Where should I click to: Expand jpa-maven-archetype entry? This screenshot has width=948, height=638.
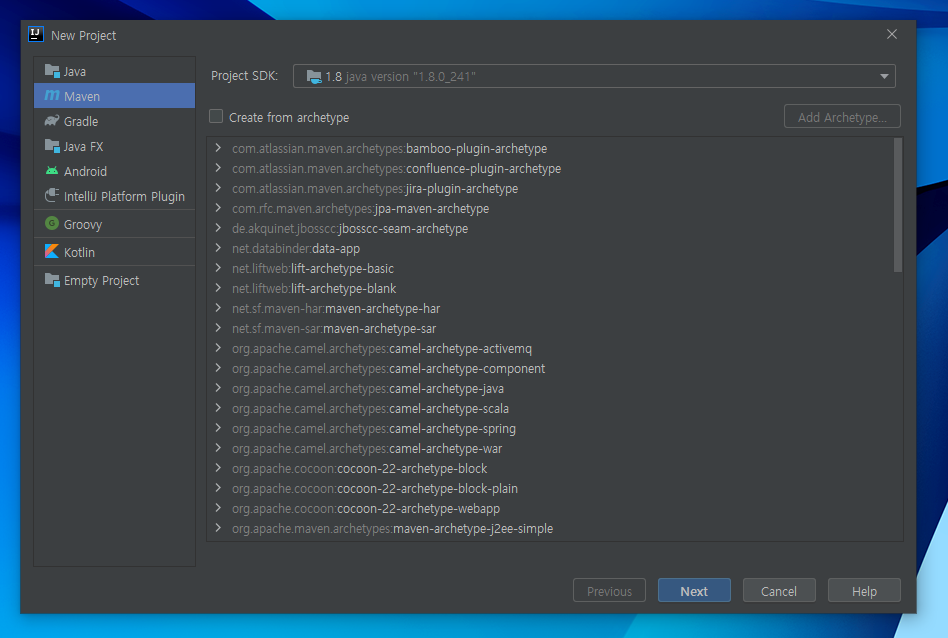[218, 207]
